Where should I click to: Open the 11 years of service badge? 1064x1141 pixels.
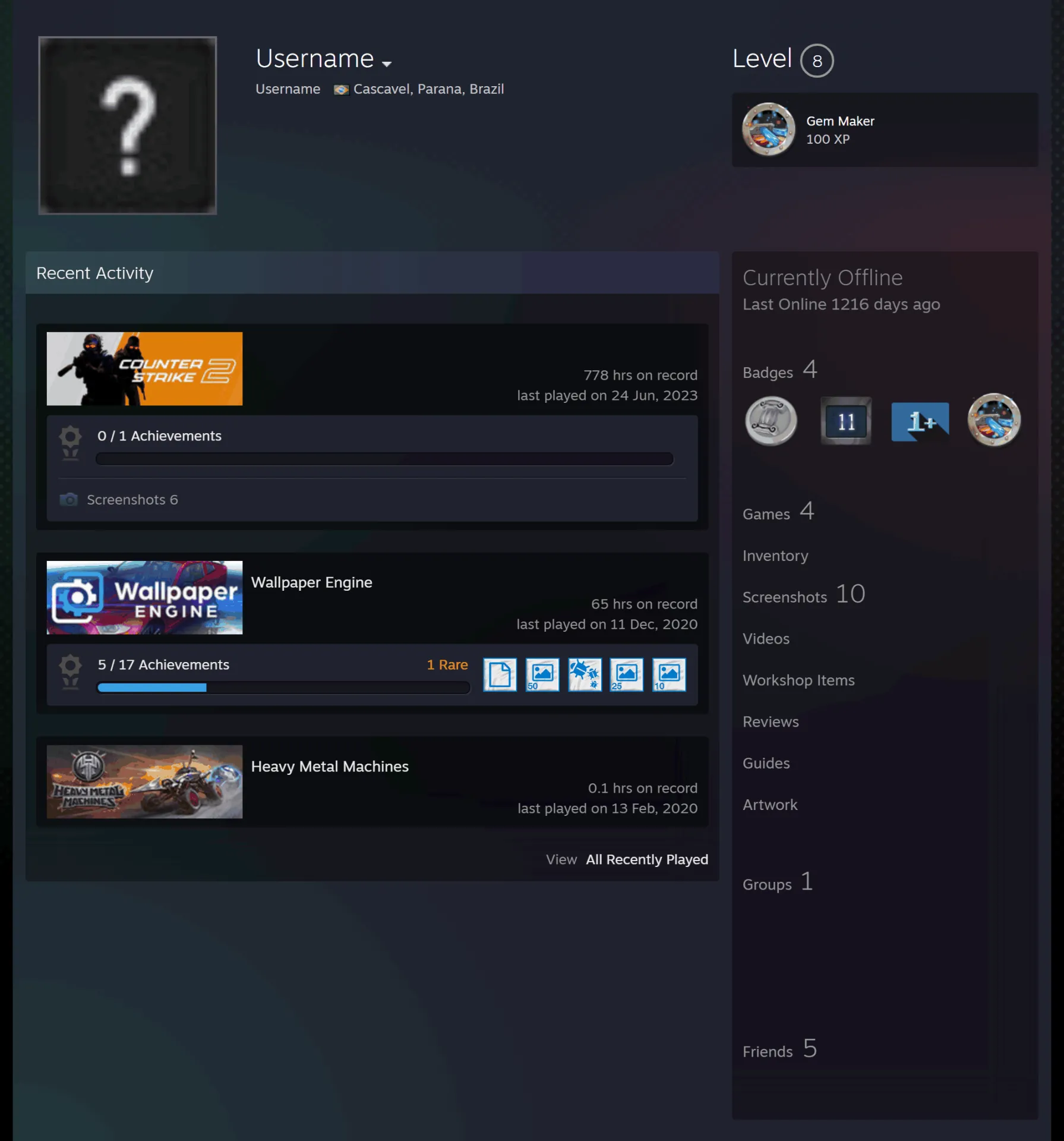(x=845, y=421)
